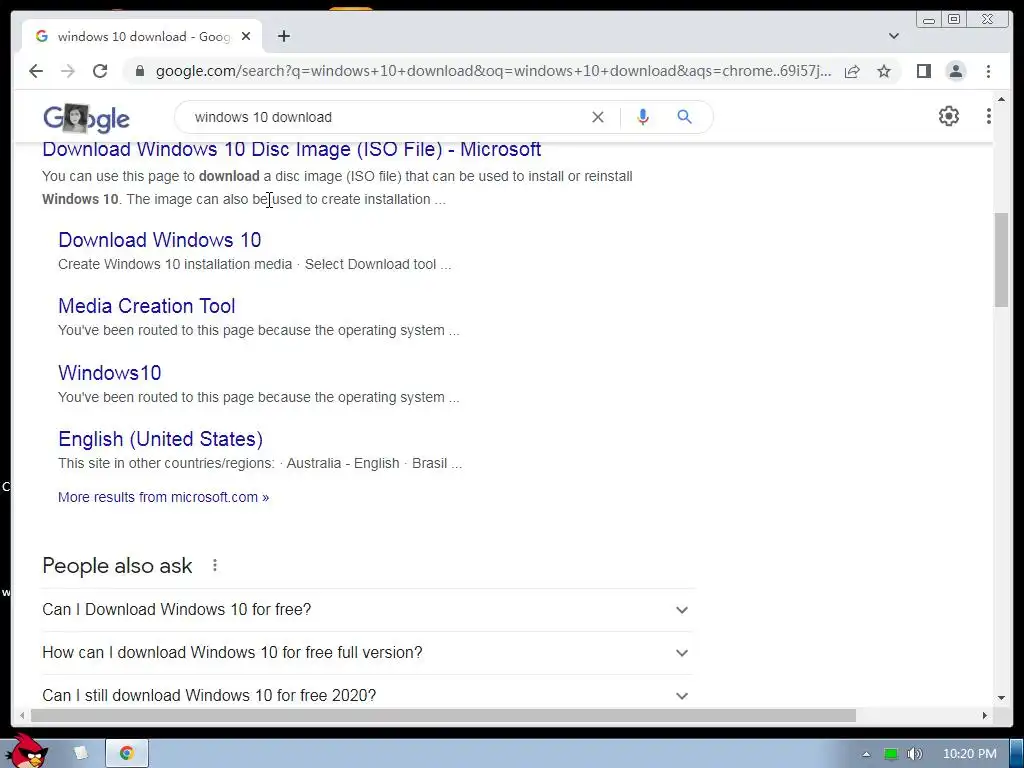
Task: Open People also ask options menu
Action: click(215, 566)
